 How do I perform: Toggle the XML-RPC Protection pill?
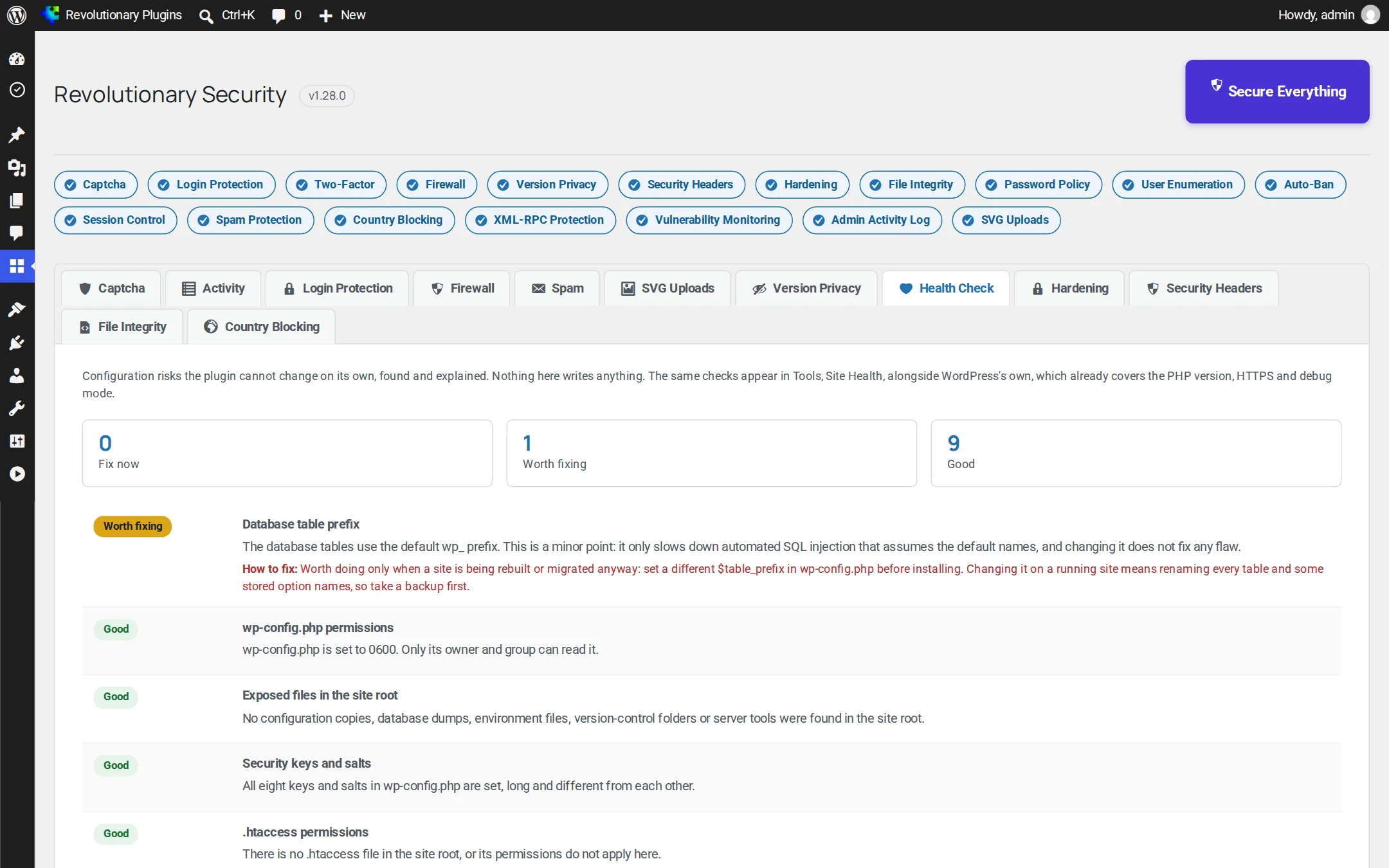click(x=540, y=220)
